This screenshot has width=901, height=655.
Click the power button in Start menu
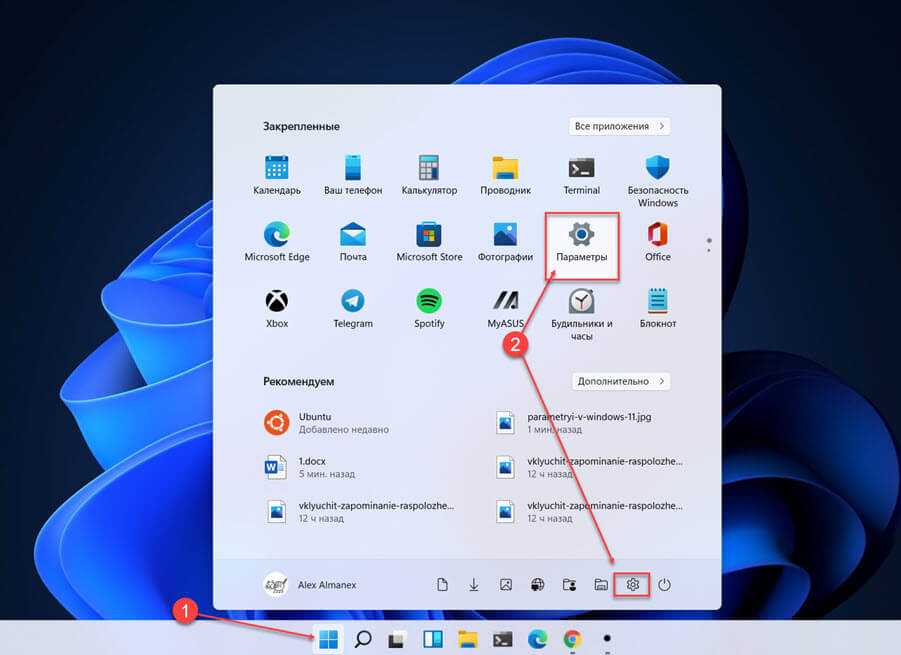click(663, 585)
